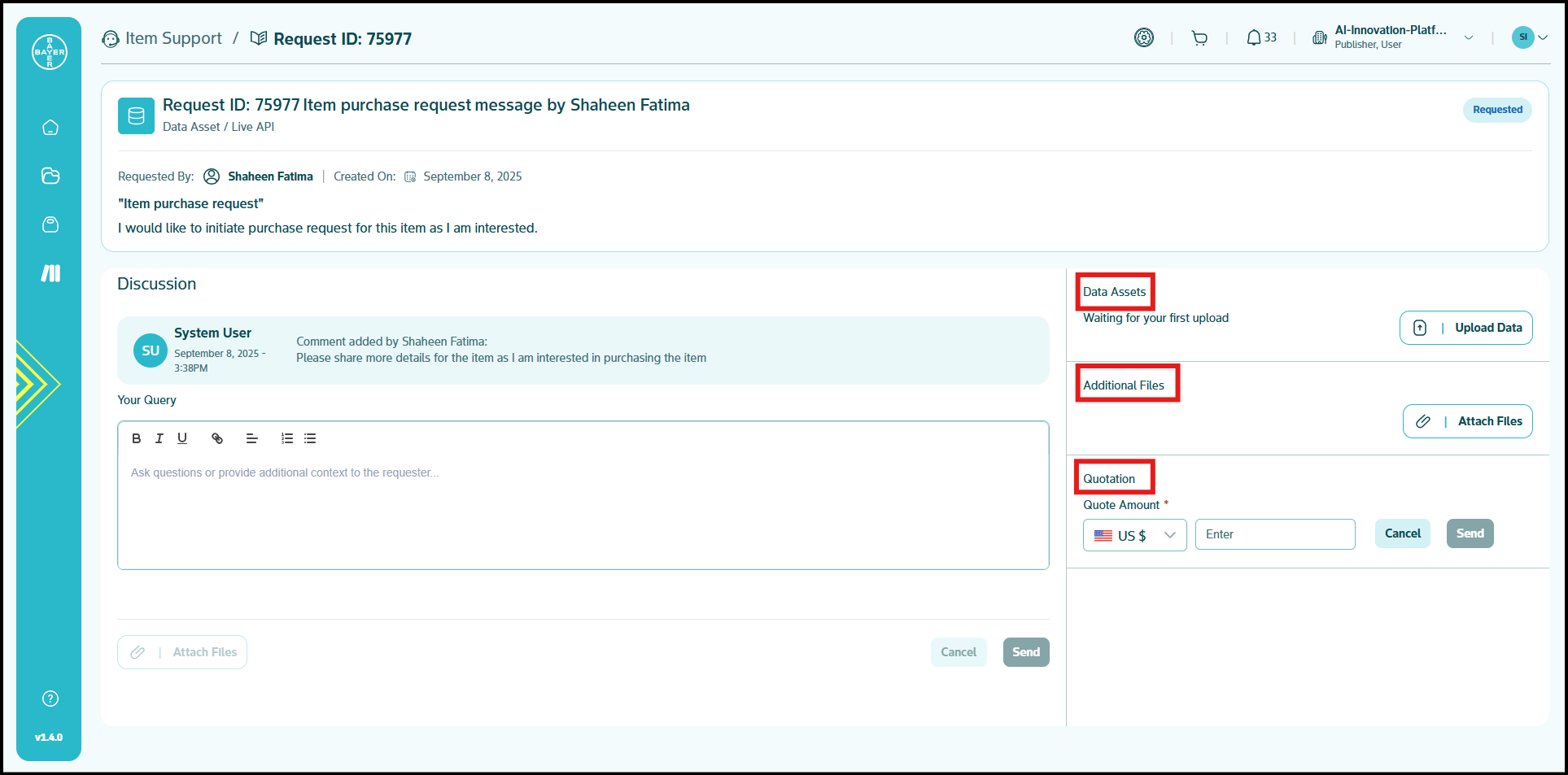Open the help question mark icon
The image size is (1568, 775).
50,699
